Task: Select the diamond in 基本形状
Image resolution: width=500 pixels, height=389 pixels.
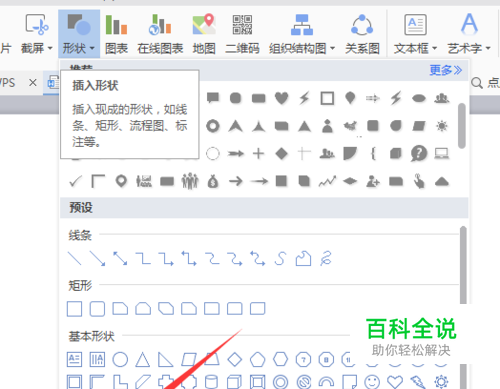Action: 235,360
